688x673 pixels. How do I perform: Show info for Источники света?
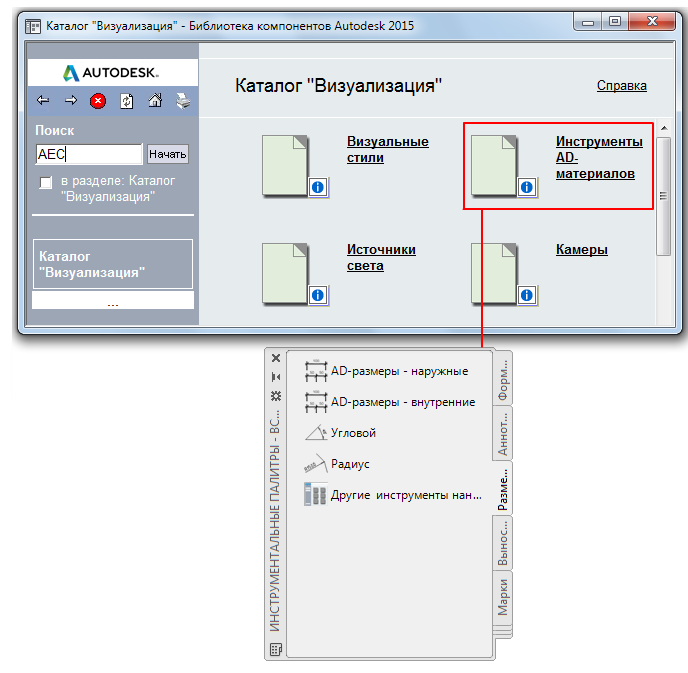click(318, 295)
